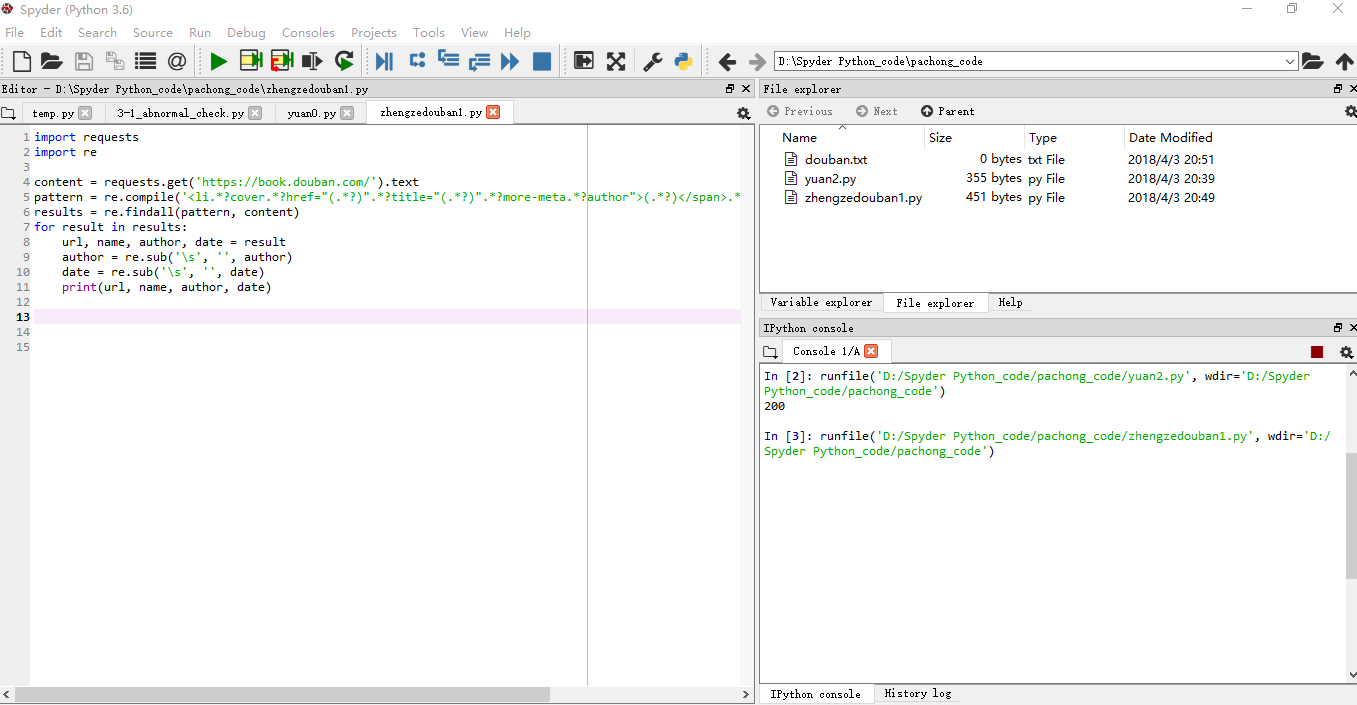This screenshot has width=1357, height=705.
Task: Click the New file icon
Action: tap(21, 61)
